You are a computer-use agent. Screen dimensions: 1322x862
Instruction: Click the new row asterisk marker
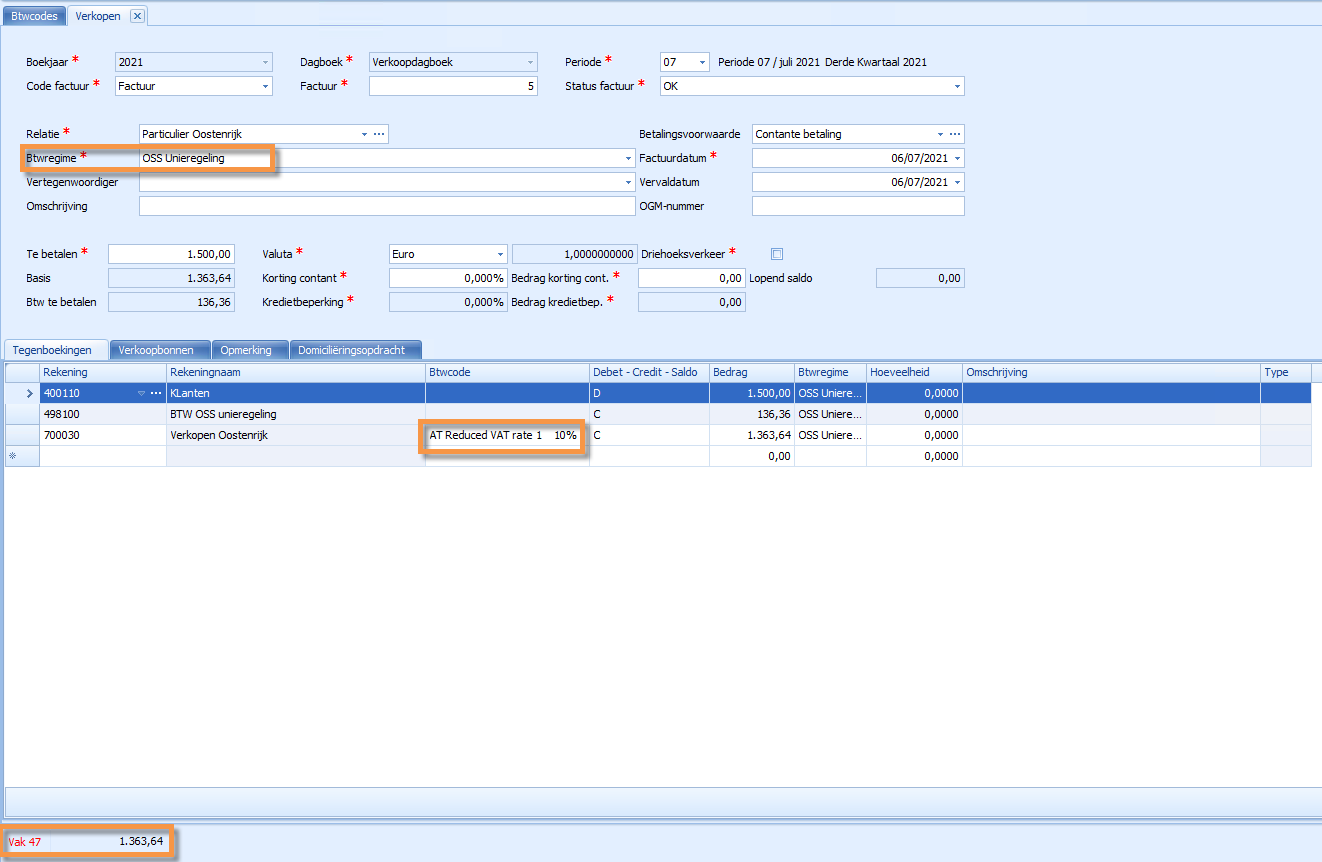coord(13,456)
